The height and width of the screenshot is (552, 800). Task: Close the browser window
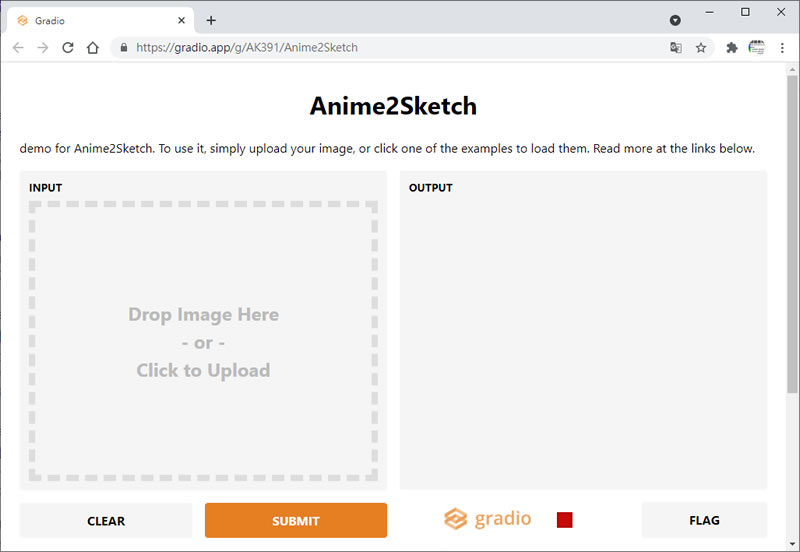coord(781,12)
